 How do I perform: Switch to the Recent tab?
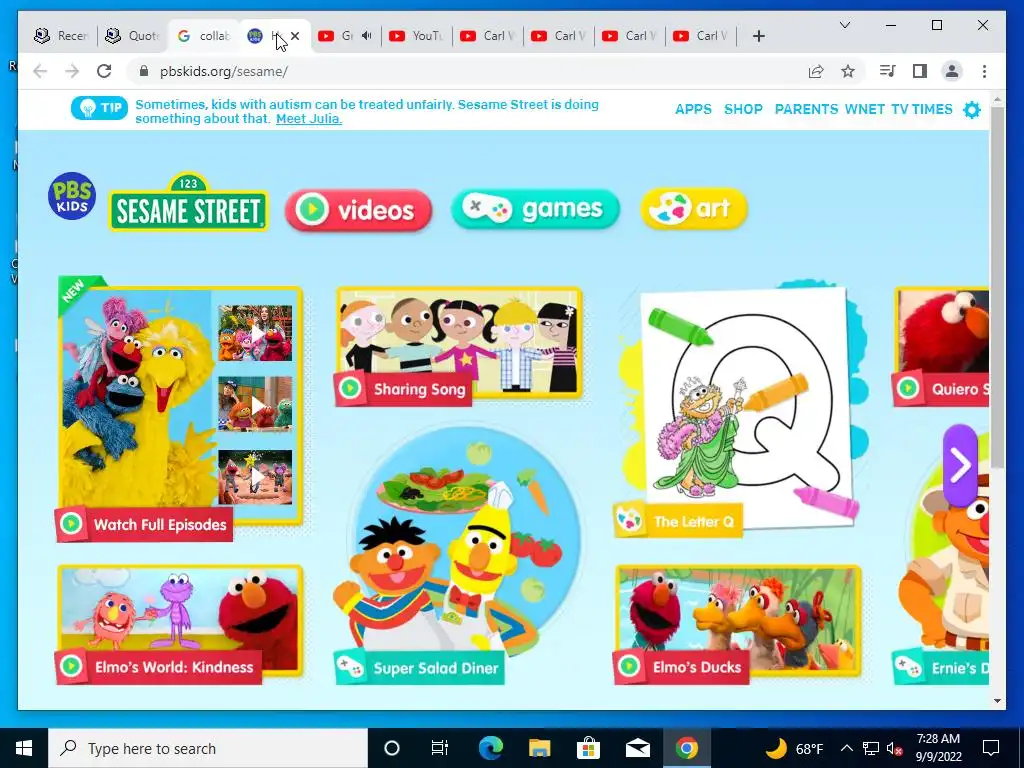coord(62,36)
